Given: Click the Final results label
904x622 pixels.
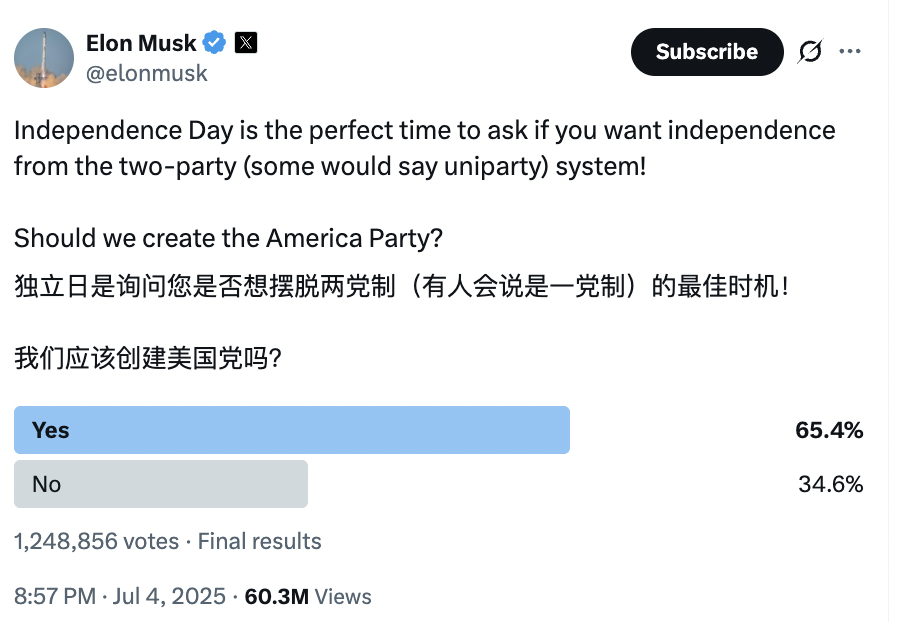Looking at the screenshot, I should (260, 541).
